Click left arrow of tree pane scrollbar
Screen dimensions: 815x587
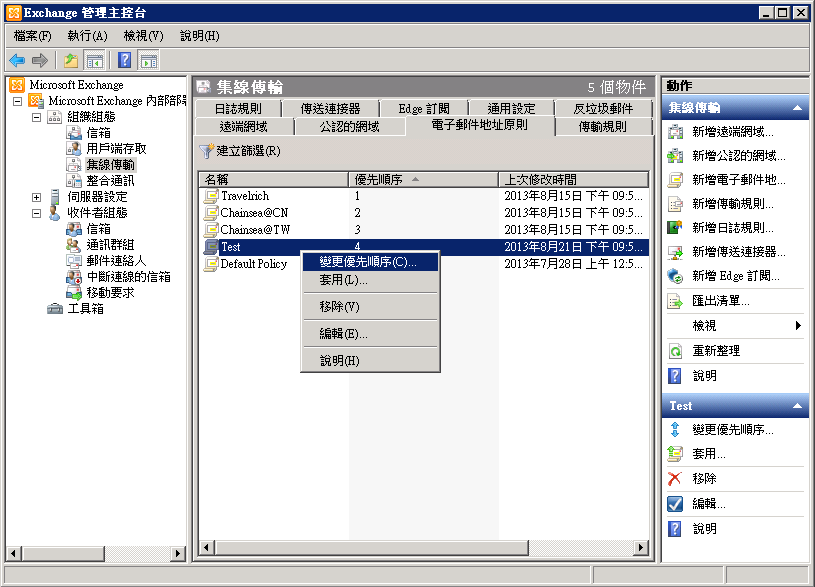tap(15, 554)
